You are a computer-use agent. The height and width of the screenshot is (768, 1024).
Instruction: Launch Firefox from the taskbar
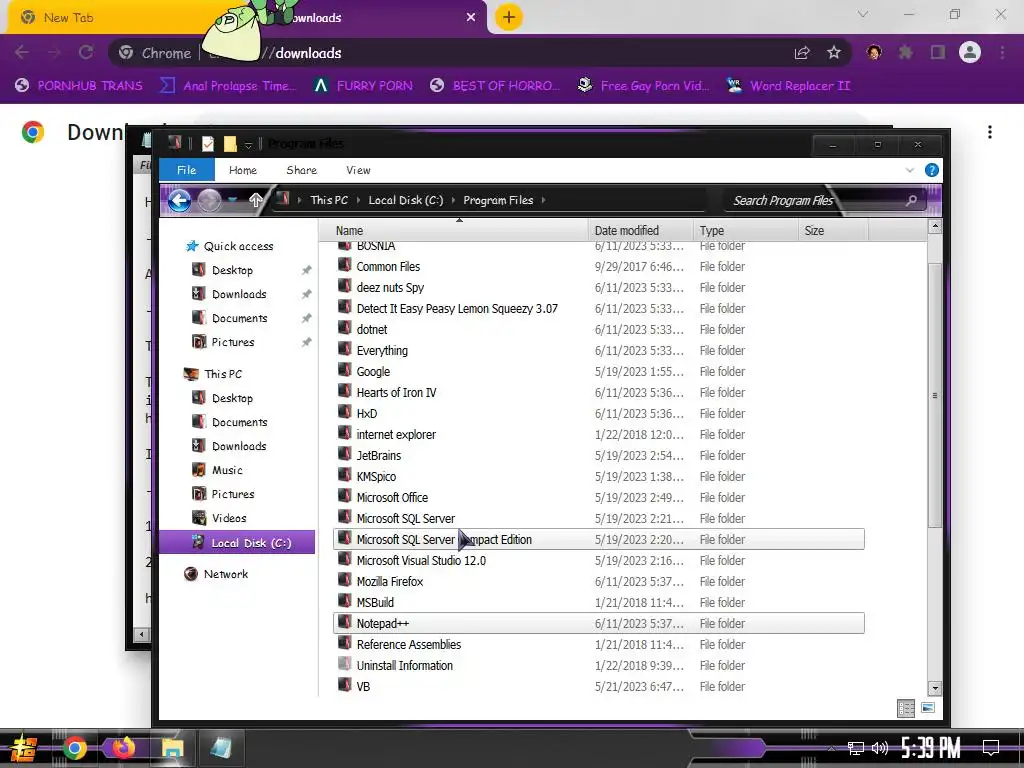(x=123, y=748)
